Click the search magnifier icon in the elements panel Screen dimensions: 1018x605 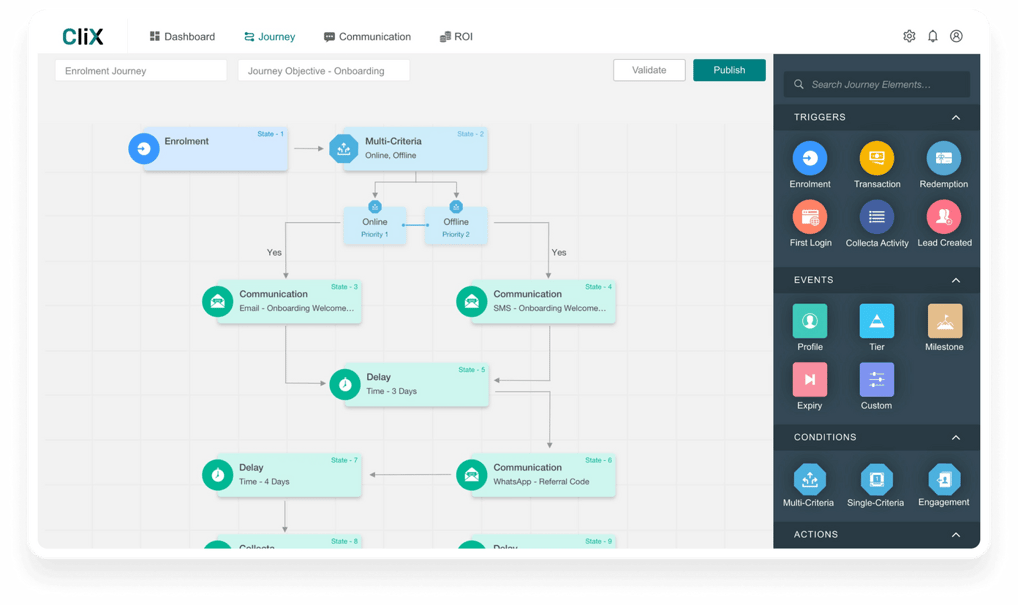(799, 84)
